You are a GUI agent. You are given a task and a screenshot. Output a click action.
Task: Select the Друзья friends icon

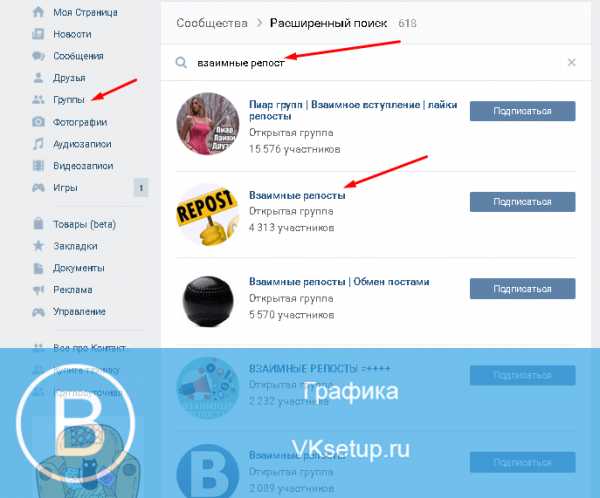pos(38,78)
